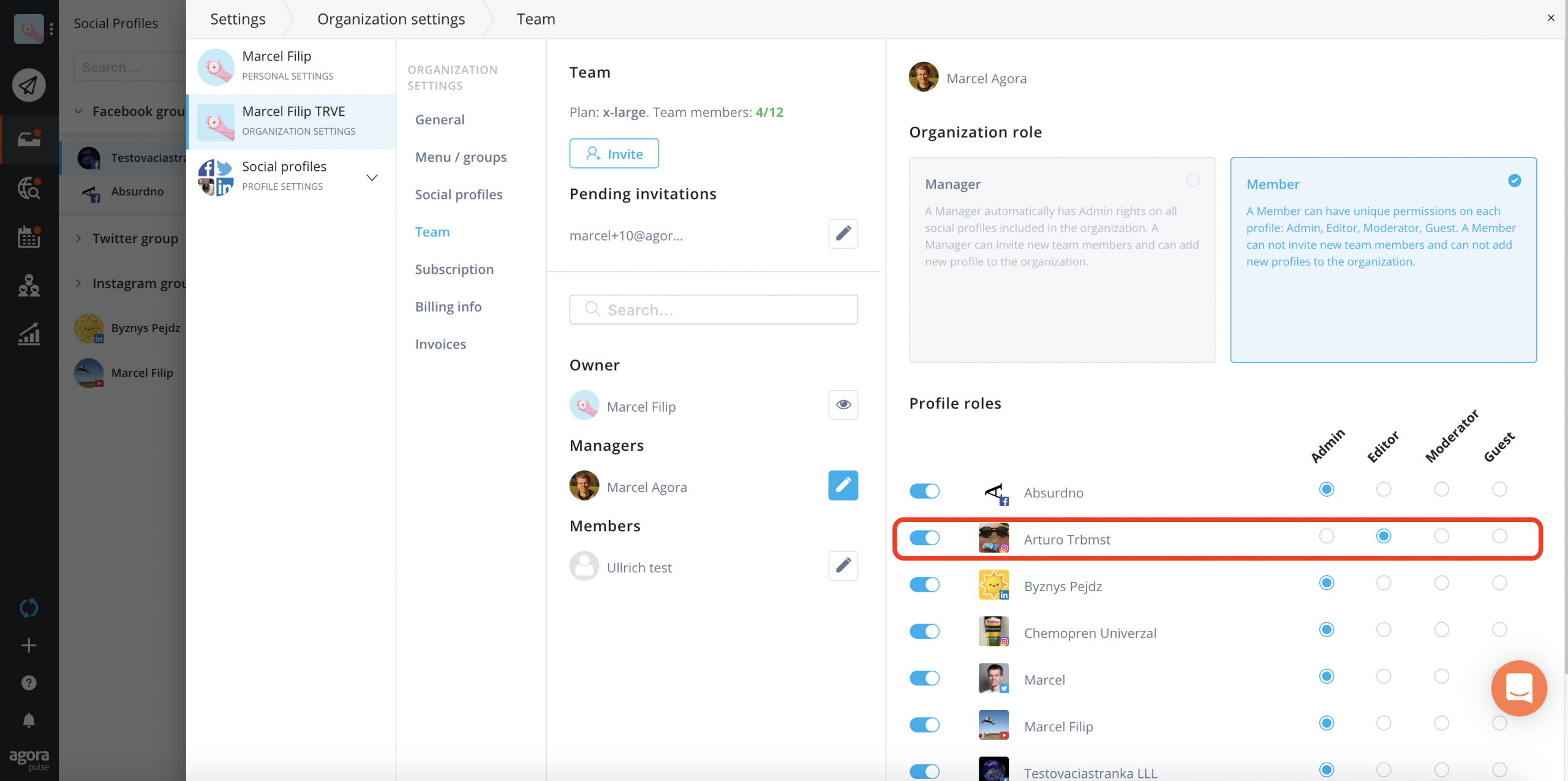Toggle the Chemopren Univerzal profile switch
This screenshot has height=781, width=1568.
pos(924,632)
